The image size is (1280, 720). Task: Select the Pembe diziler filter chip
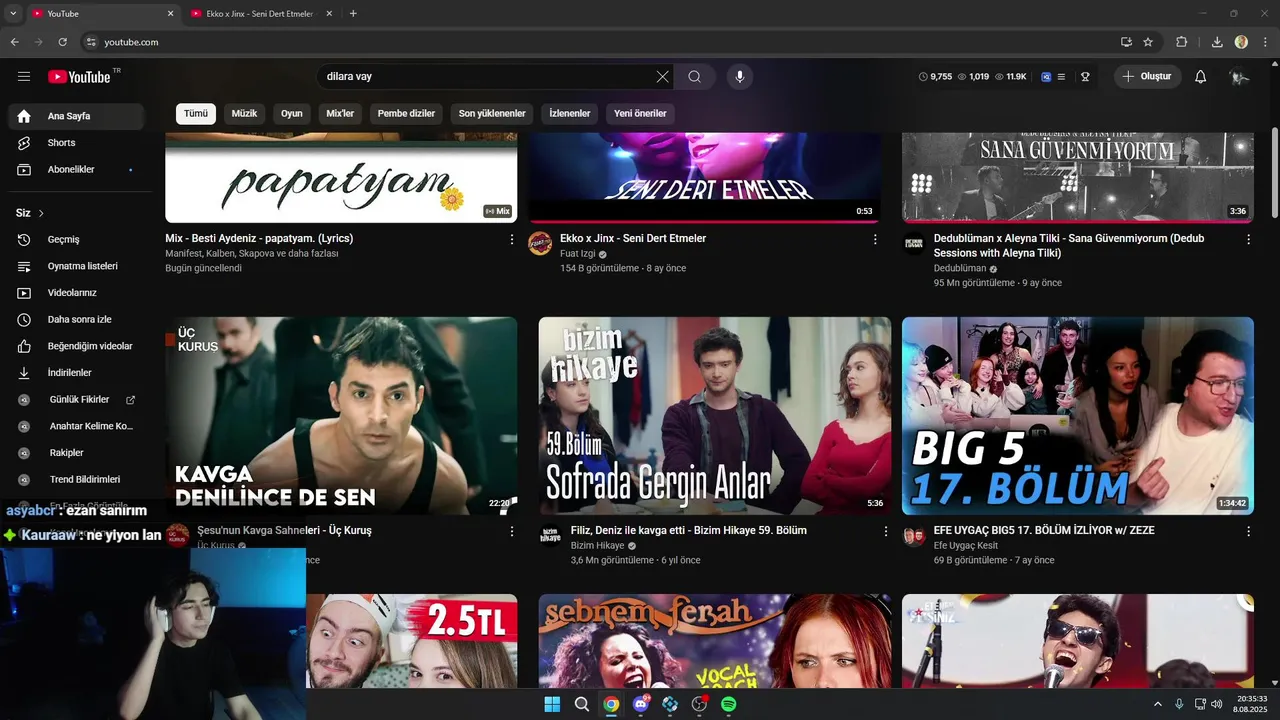[x=406, y=114]
